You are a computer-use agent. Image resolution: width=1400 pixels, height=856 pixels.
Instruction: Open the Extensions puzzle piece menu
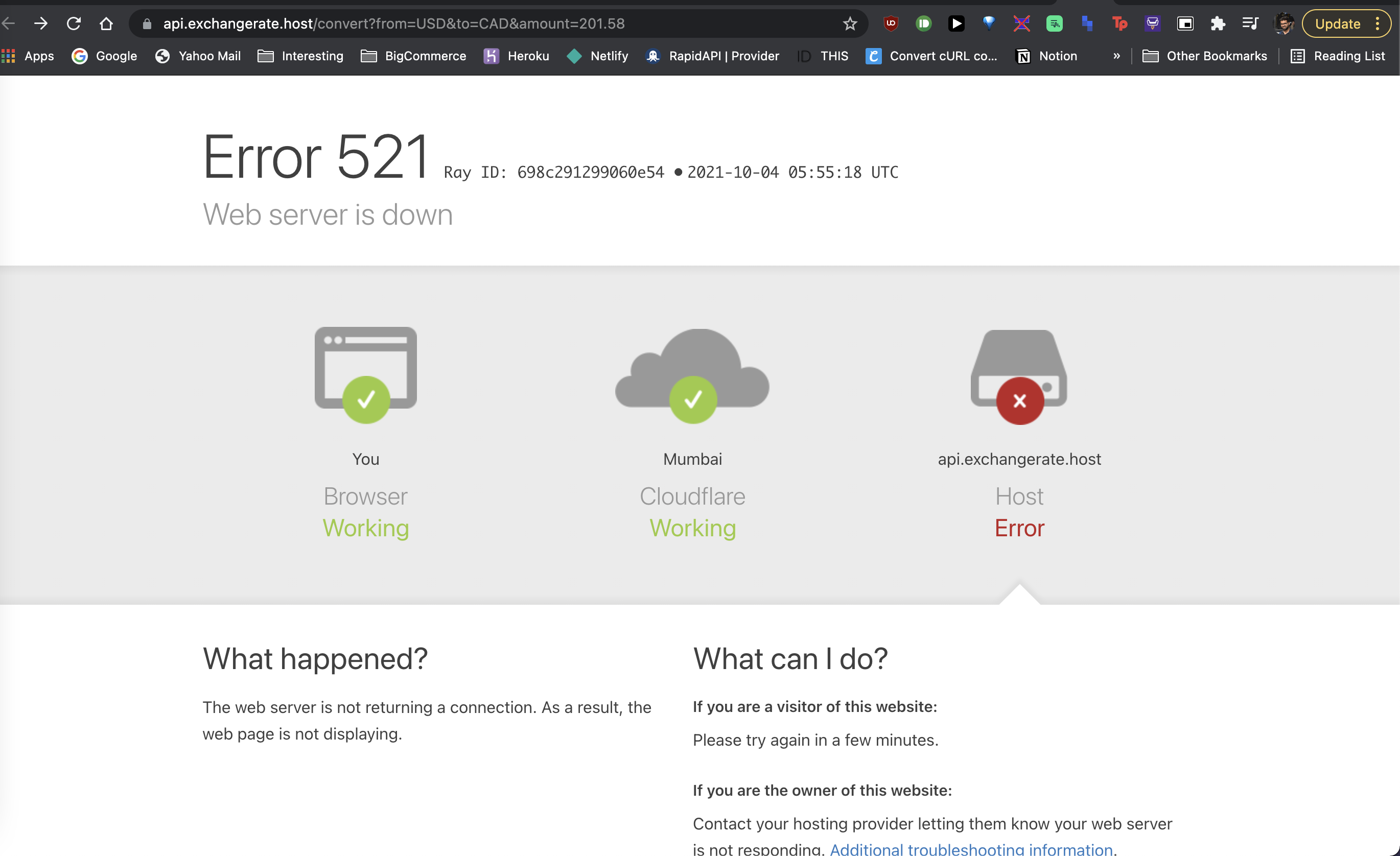tap(1218, 23)
